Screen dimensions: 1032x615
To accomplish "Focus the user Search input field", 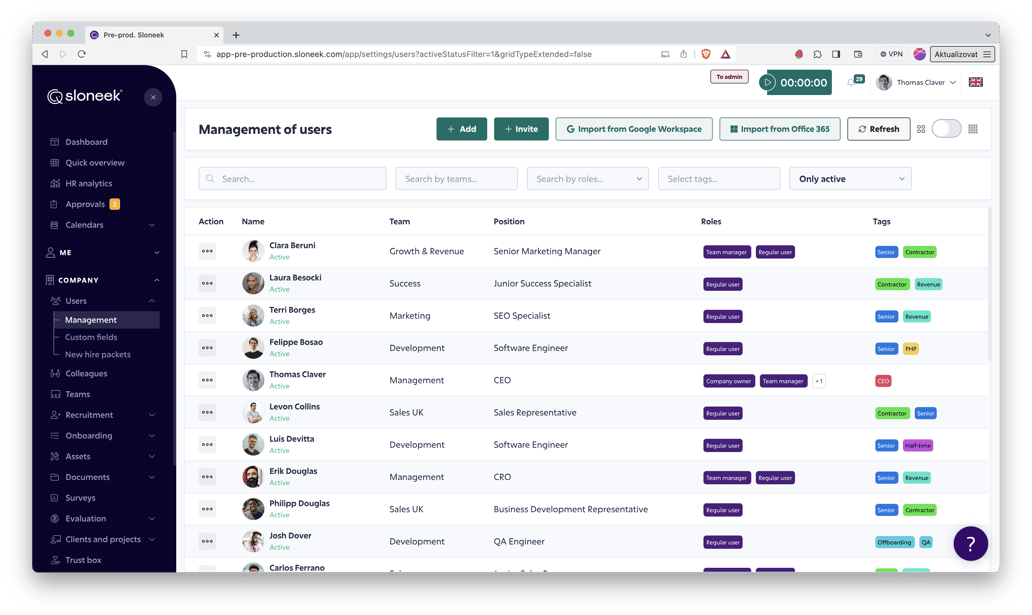I will pyautogui.click(x=292, y=179).
